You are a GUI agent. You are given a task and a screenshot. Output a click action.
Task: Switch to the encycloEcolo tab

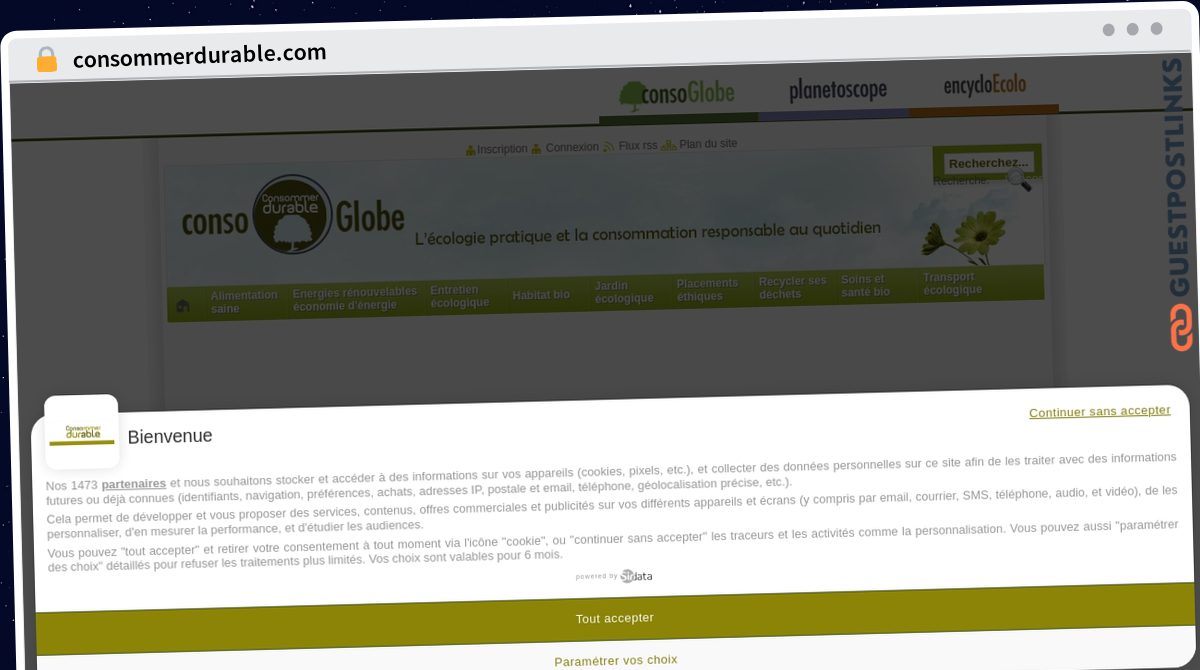[985, 86]
